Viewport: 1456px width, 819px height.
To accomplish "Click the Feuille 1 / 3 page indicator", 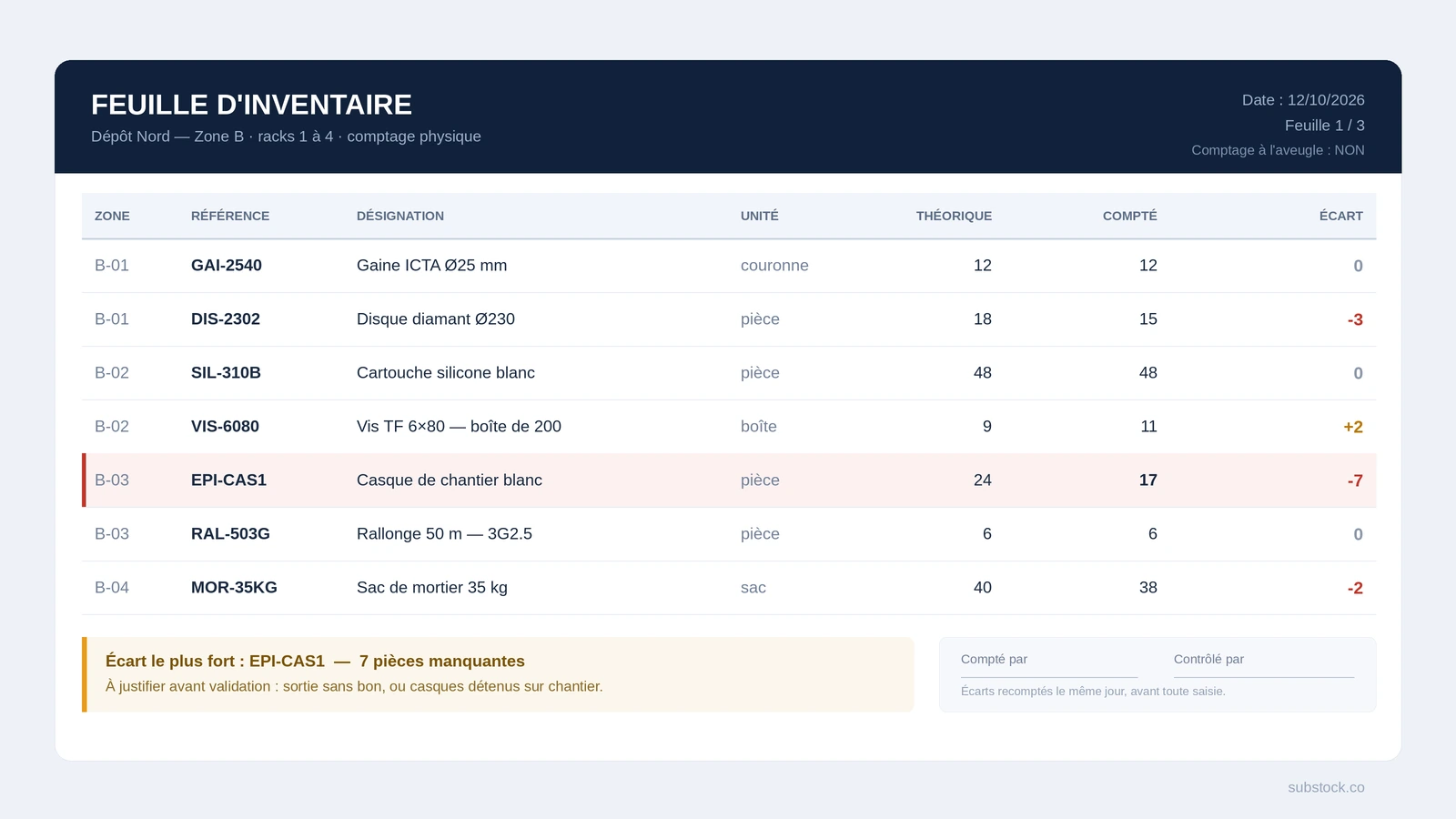I will click(1324, 126).
